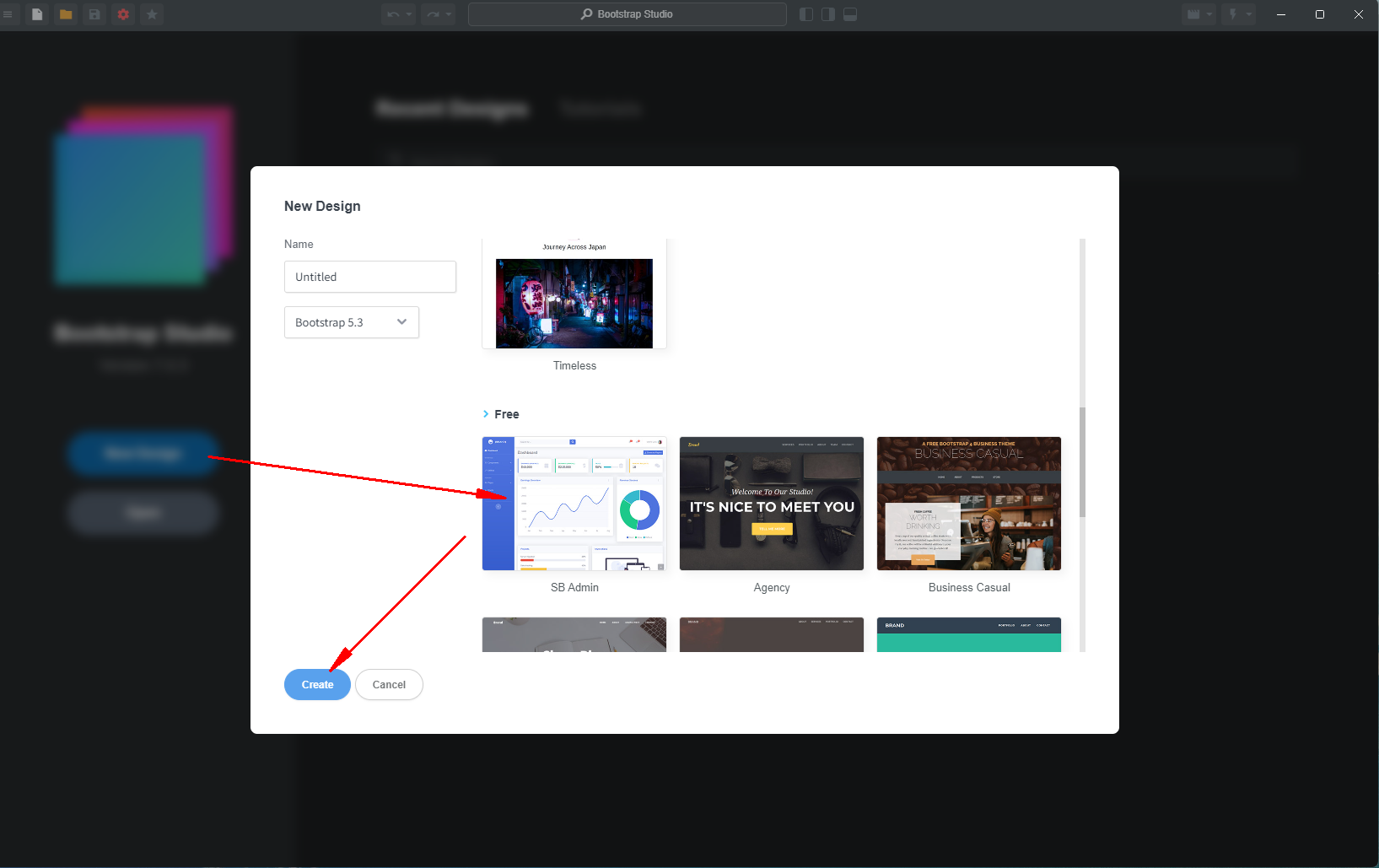Click the 'Agency' label text
The height and width of the screenshot is (868, 1379).
point(772,588)
